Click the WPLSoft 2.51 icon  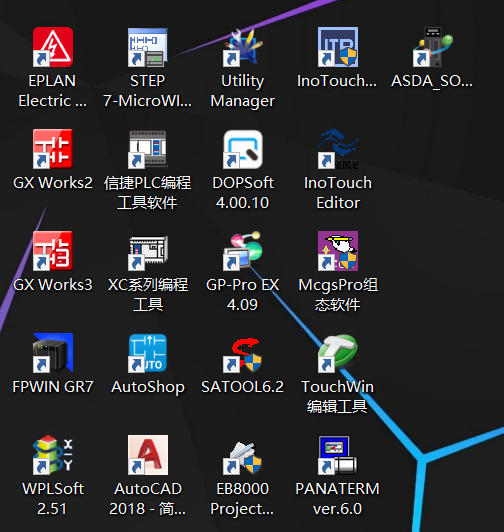[53, 455]
